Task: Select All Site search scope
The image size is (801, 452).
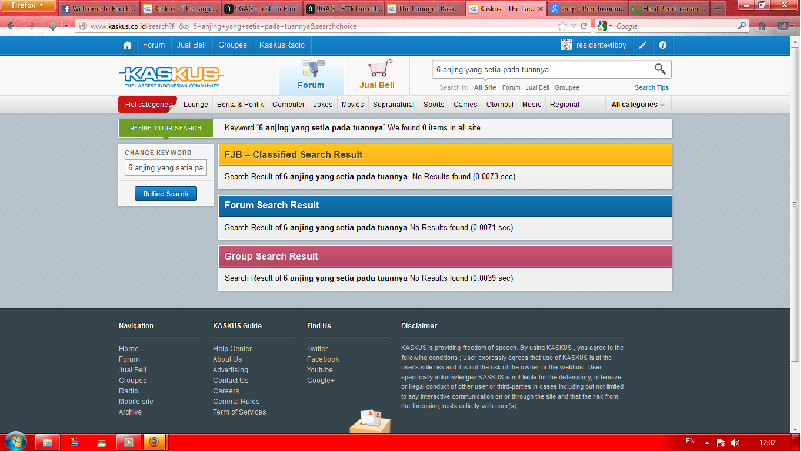Action: [485, 88]
